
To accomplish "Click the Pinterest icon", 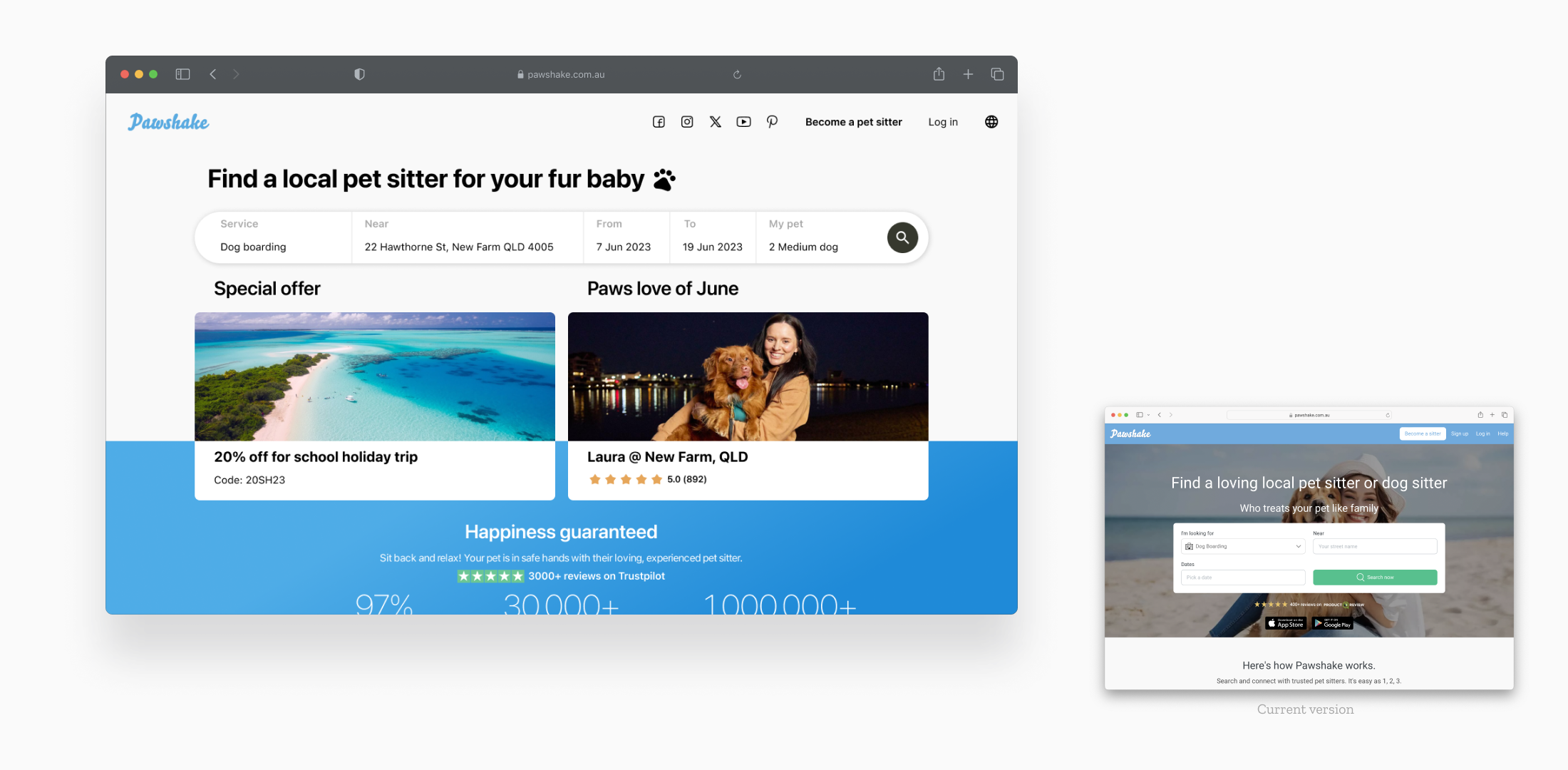I will (x=772, y=122).
